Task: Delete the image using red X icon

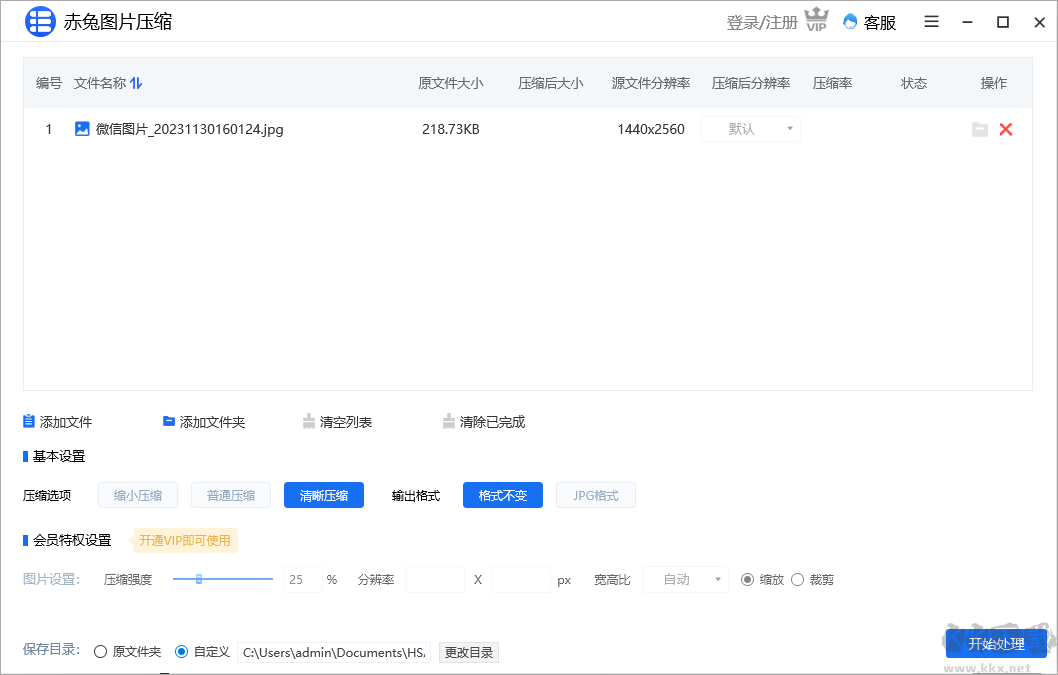Action: pyautogui.click(x=1006, y=128)
